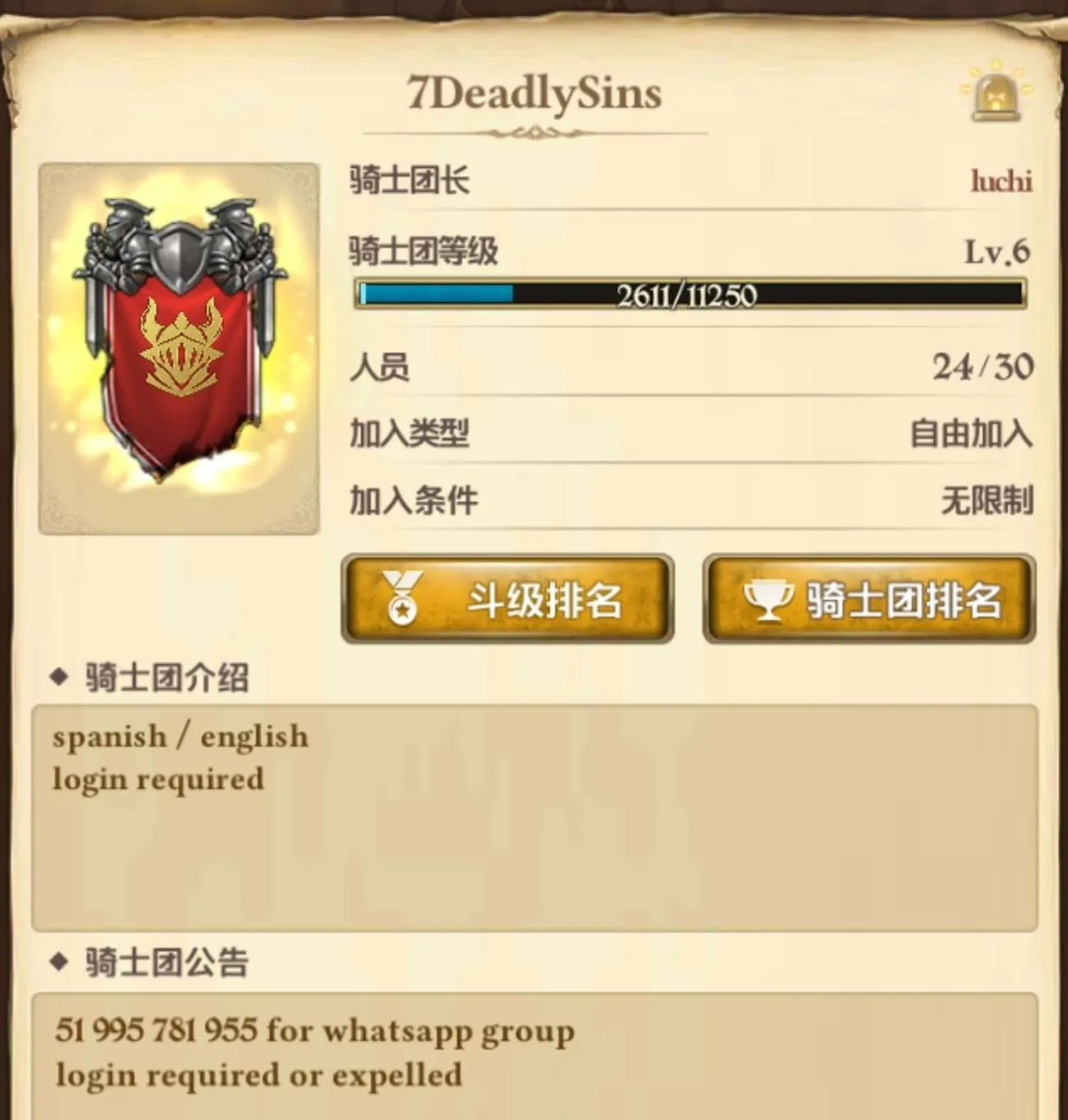1068x1120 pixels.
Task: Click the spanish / english introduction box
Action: pyautogui.click(x=535, y=818)
